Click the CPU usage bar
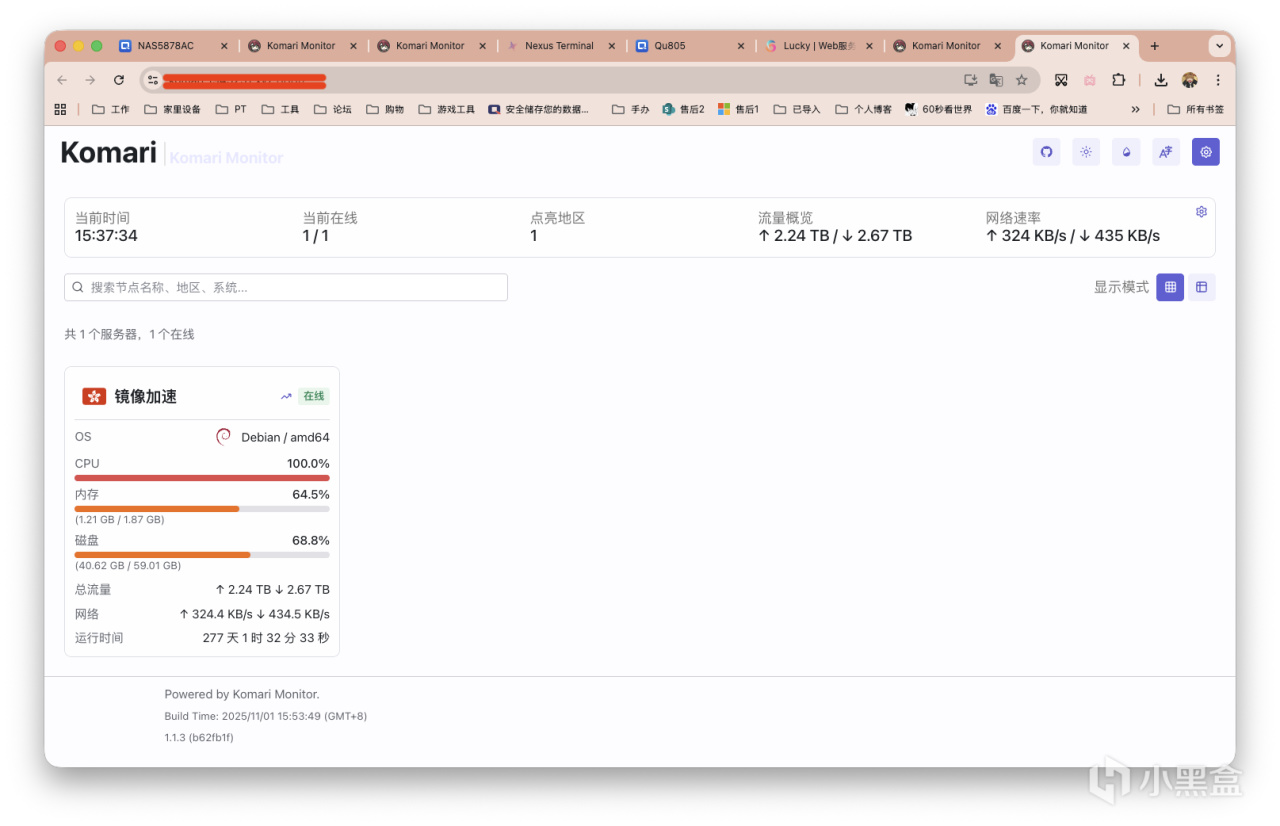The width and height of the screenshot is (1280, 826). click(x=202, y=478)
